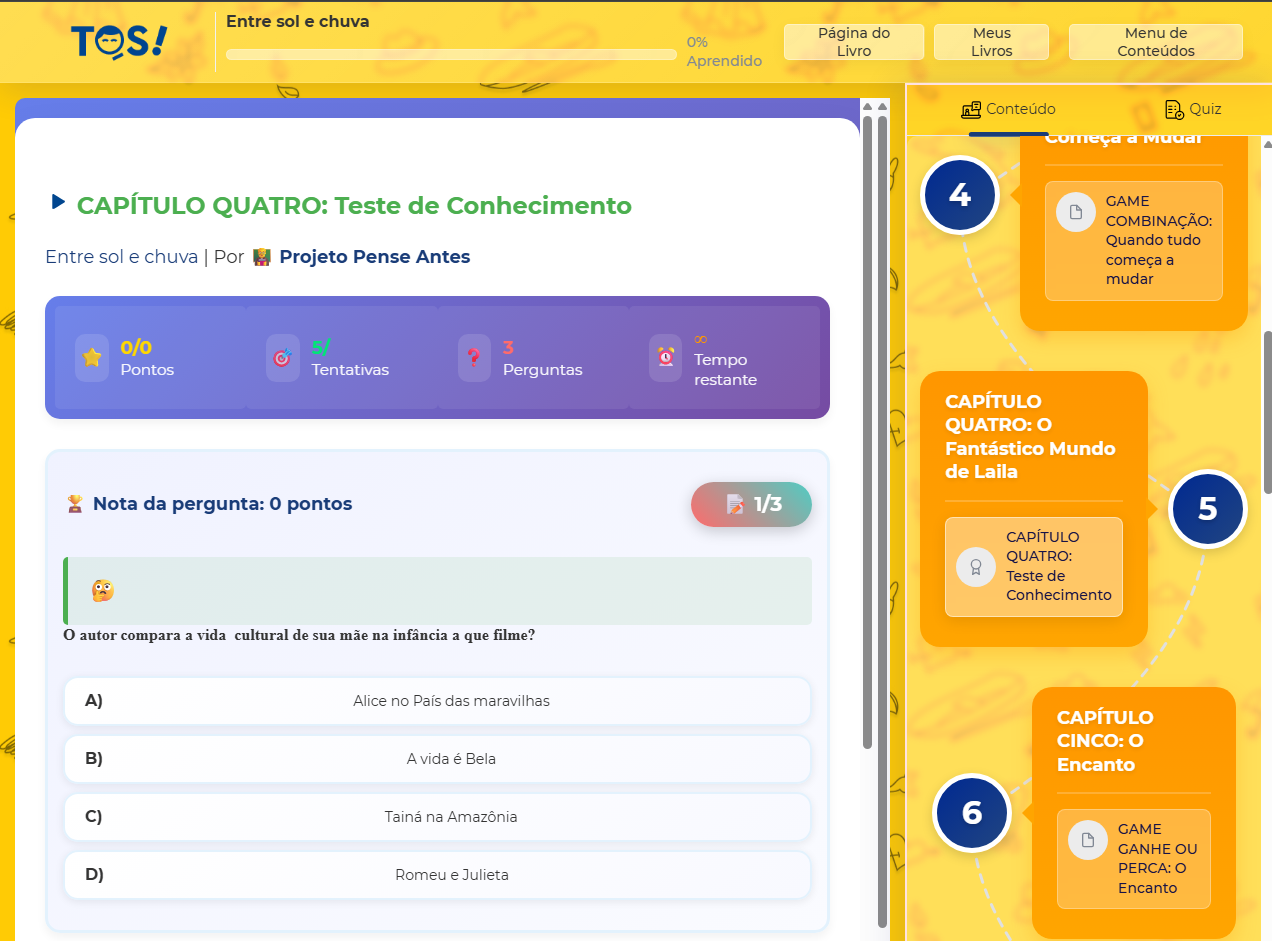
Task: Click the question text about the filme
Action: click(x=299, y=635)
